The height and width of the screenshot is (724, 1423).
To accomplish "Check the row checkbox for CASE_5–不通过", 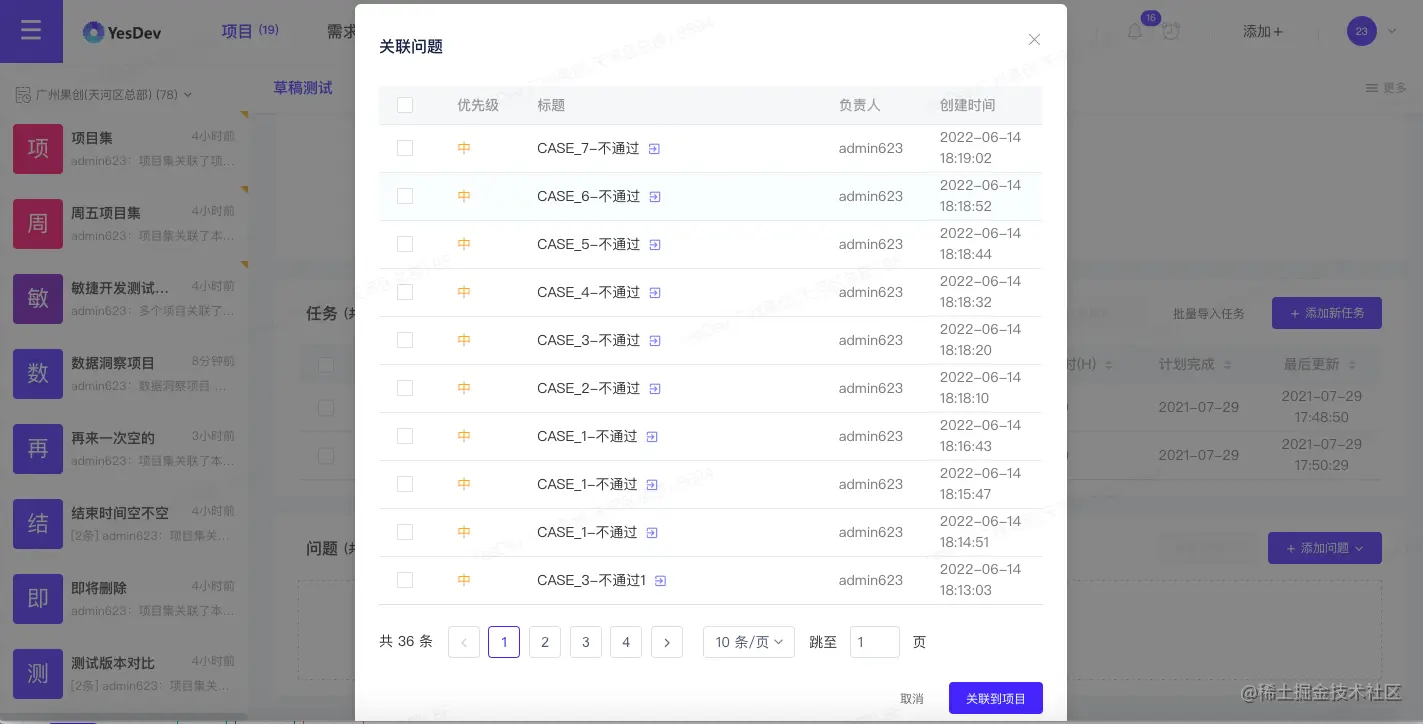I will (x=405, y=244).
